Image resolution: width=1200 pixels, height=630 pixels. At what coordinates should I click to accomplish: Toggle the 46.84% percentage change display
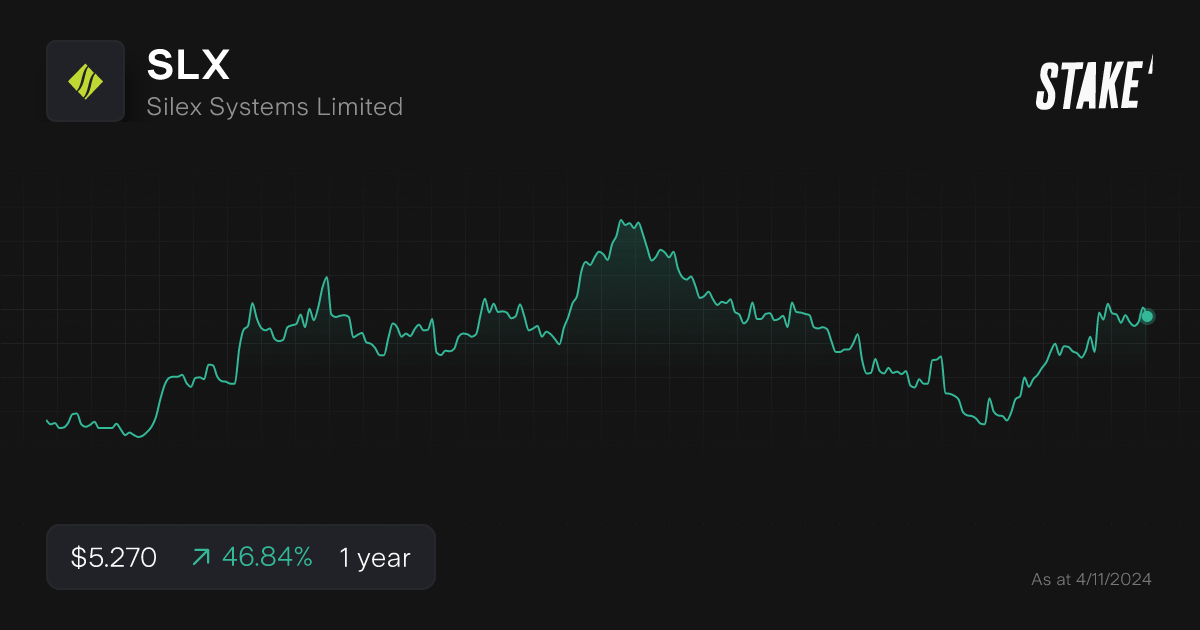(265, 557)
